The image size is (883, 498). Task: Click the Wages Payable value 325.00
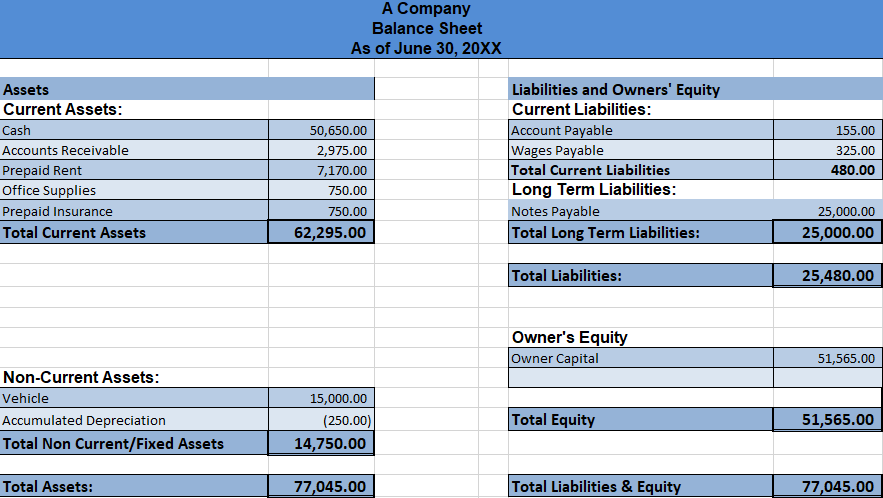click(x=827, y=150)
